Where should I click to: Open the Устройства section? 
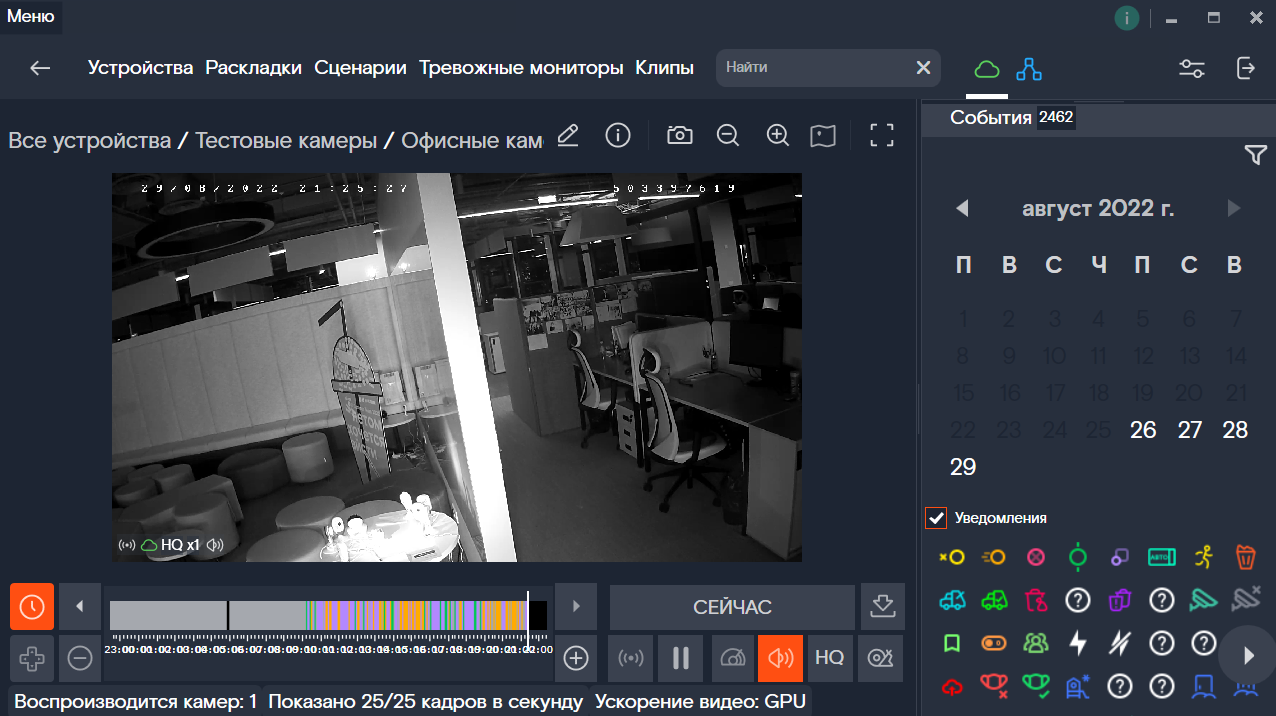[140, 68]
